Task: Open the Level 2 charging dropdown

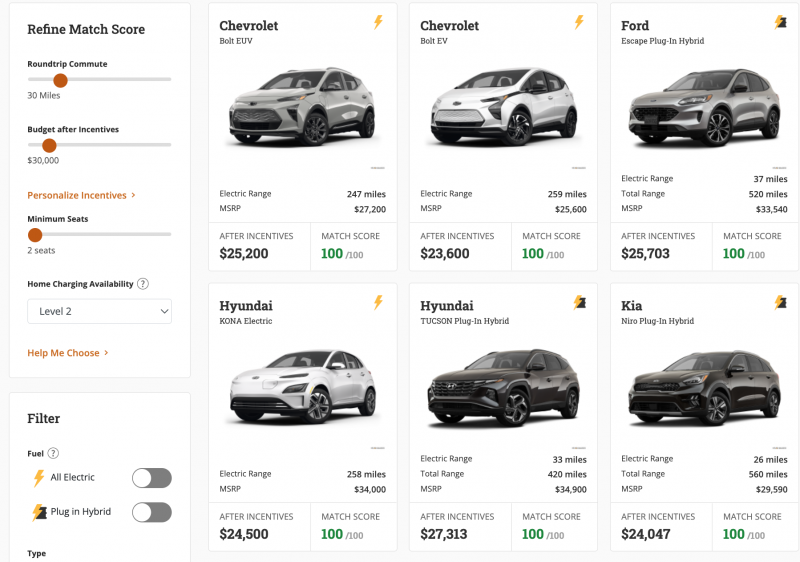Action: click(100, 311)
